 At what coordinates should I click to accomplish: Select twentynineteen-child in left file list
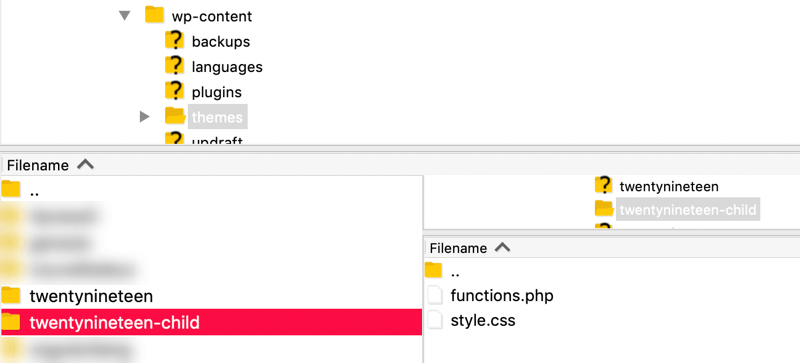pos(211,322)
